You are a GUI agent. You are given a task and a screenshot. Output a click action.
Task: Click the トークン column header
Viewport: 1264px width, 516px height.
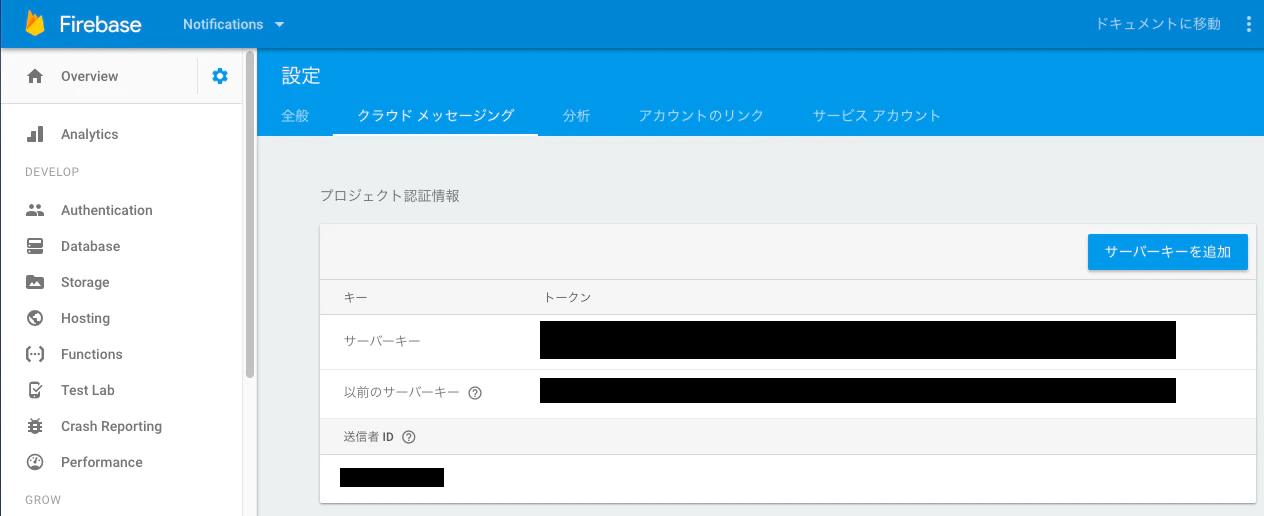pyautogui.click(x=567, y=298)
